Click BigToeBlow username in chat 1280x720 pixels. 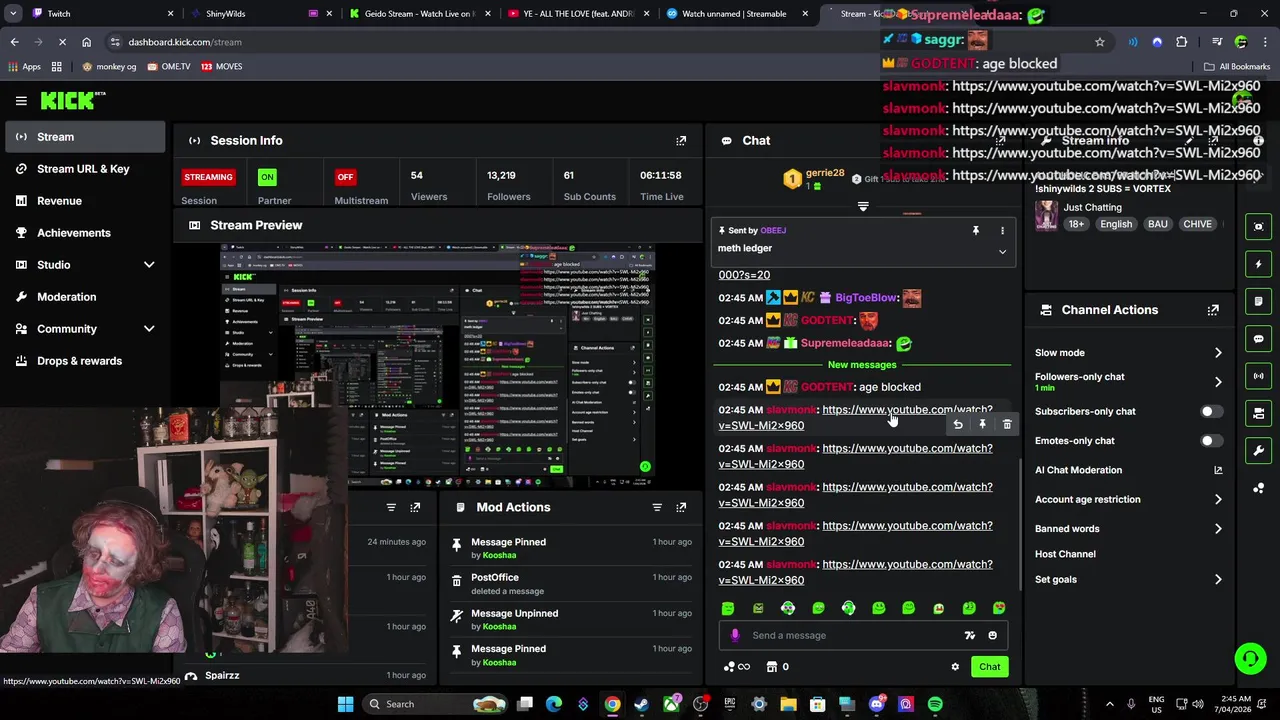(x=866, y=298)
